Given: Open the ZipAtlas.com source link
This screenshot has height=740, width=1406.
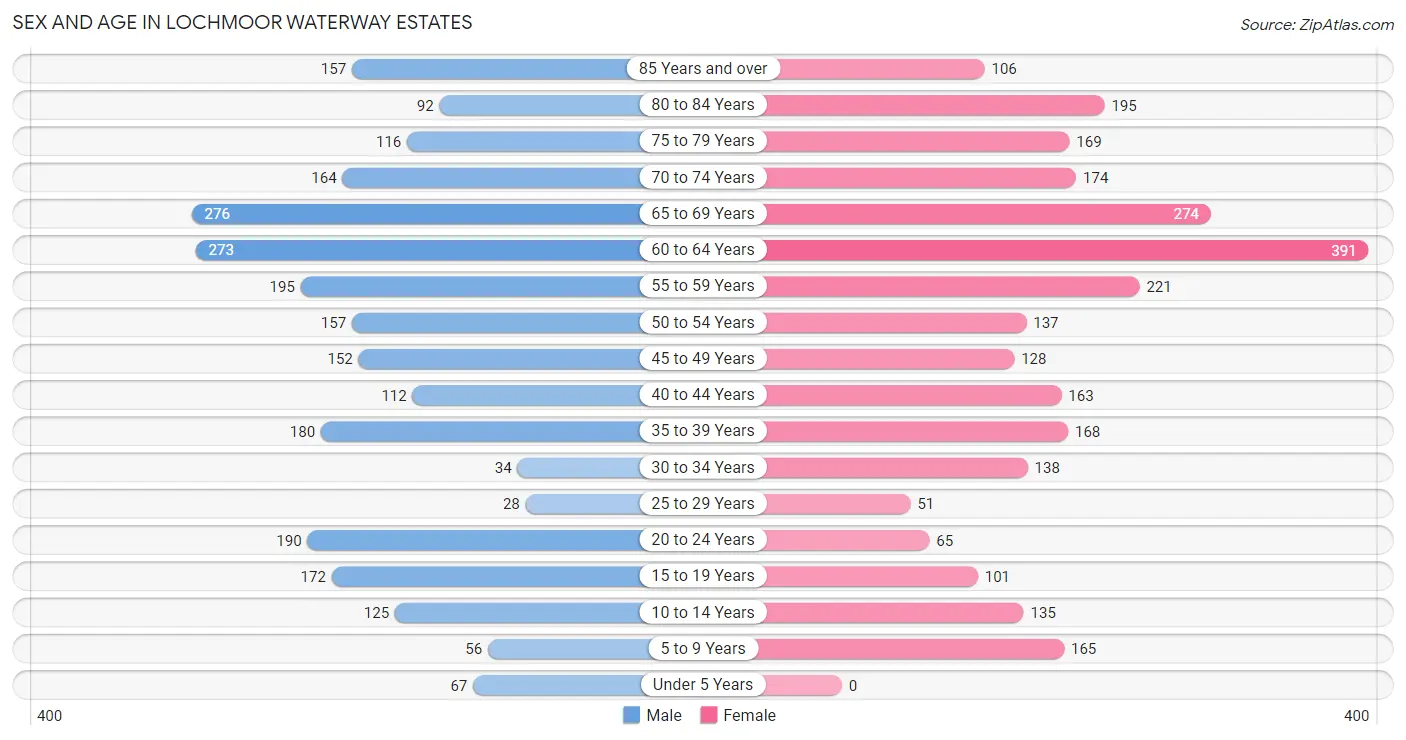Looking at the screenshot, I should click(1317, 24).
